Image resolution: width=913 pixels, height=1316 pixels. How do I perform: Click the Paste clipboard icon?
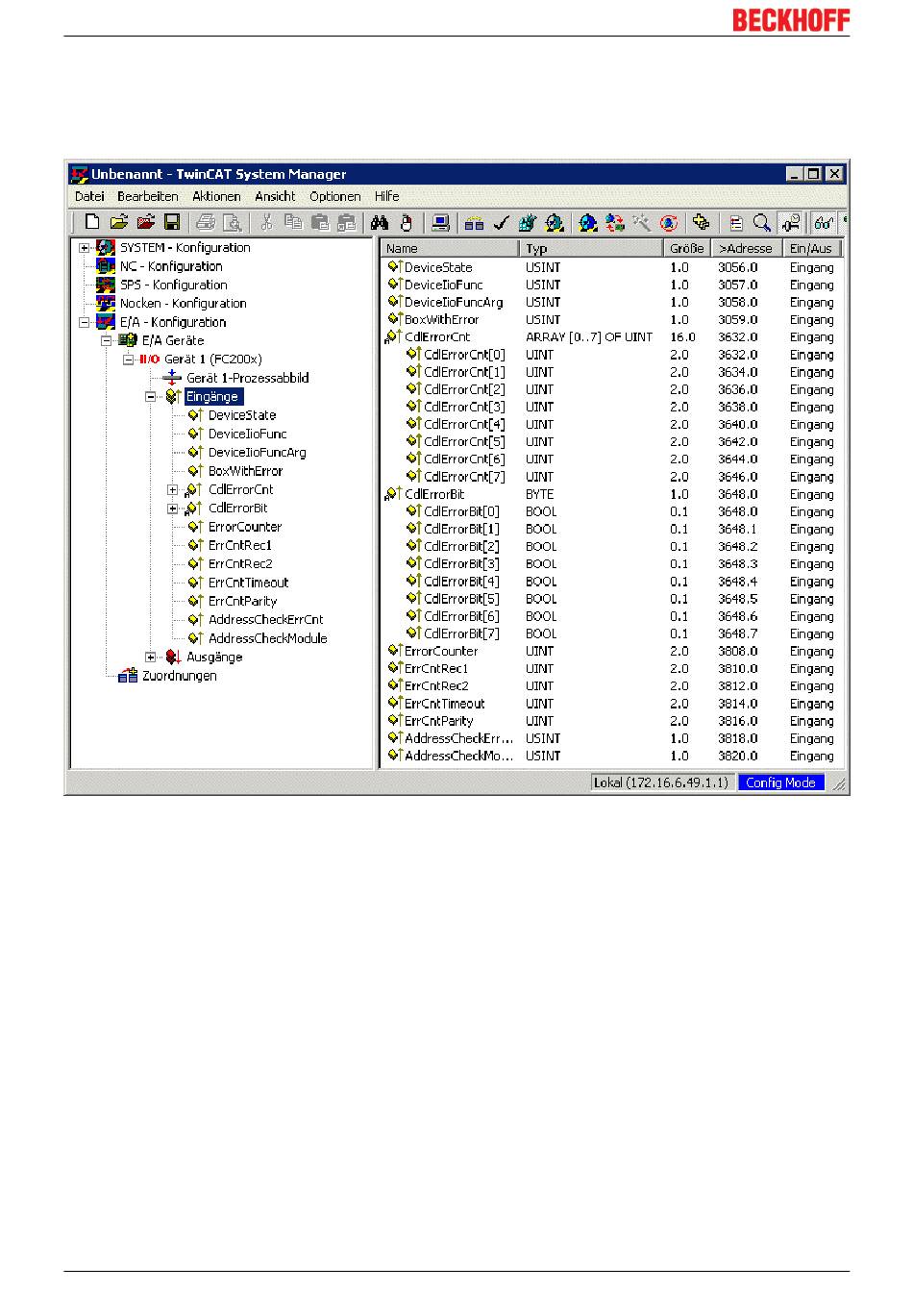(321, 223)
